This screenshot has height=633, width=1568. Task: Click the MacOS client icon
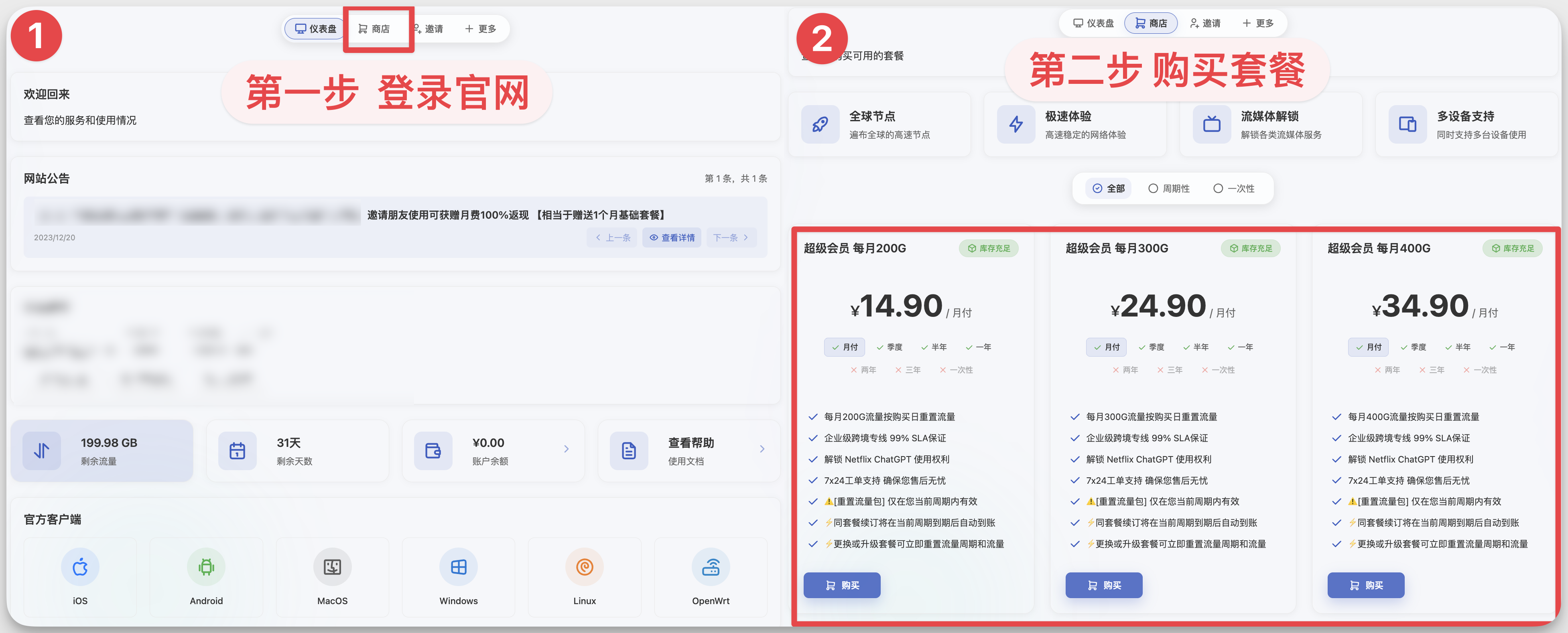332,567
